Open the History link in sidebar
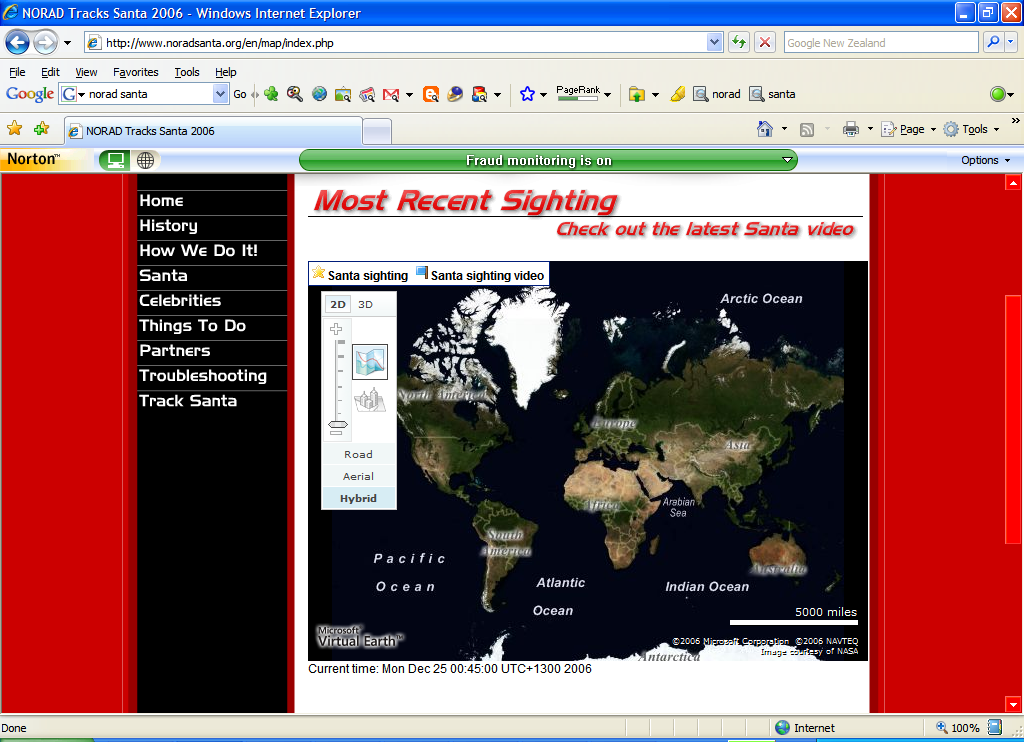The width and height of the screenshot is (1024, 742). pos(168,226)
